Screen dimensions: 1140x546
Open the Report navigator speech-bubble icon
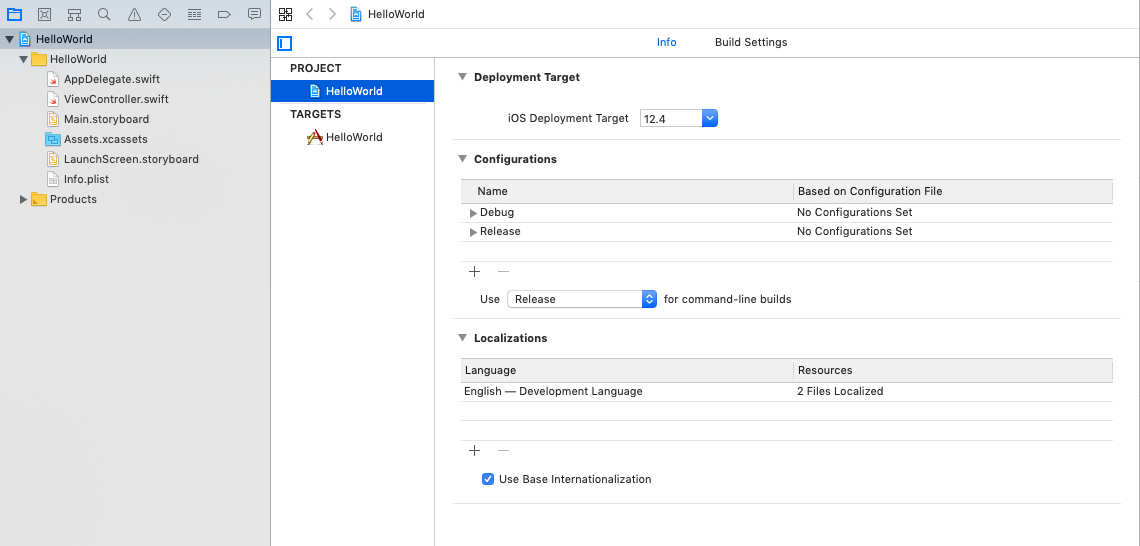[254, 15]
